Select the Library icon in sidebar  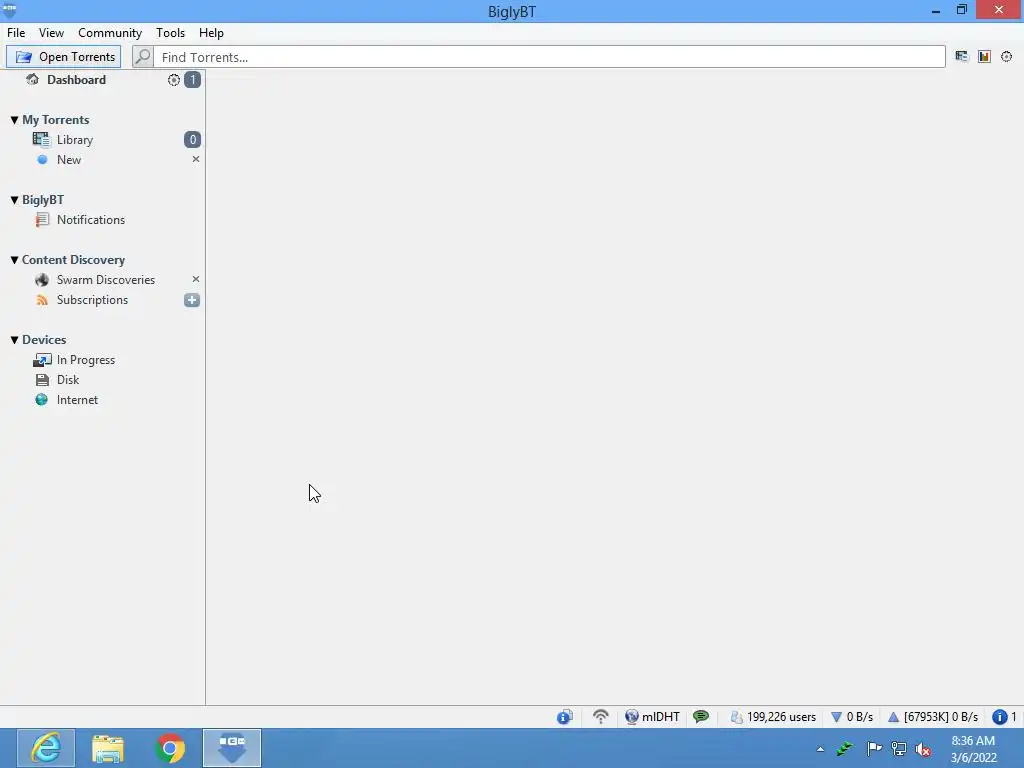(41, 140)
